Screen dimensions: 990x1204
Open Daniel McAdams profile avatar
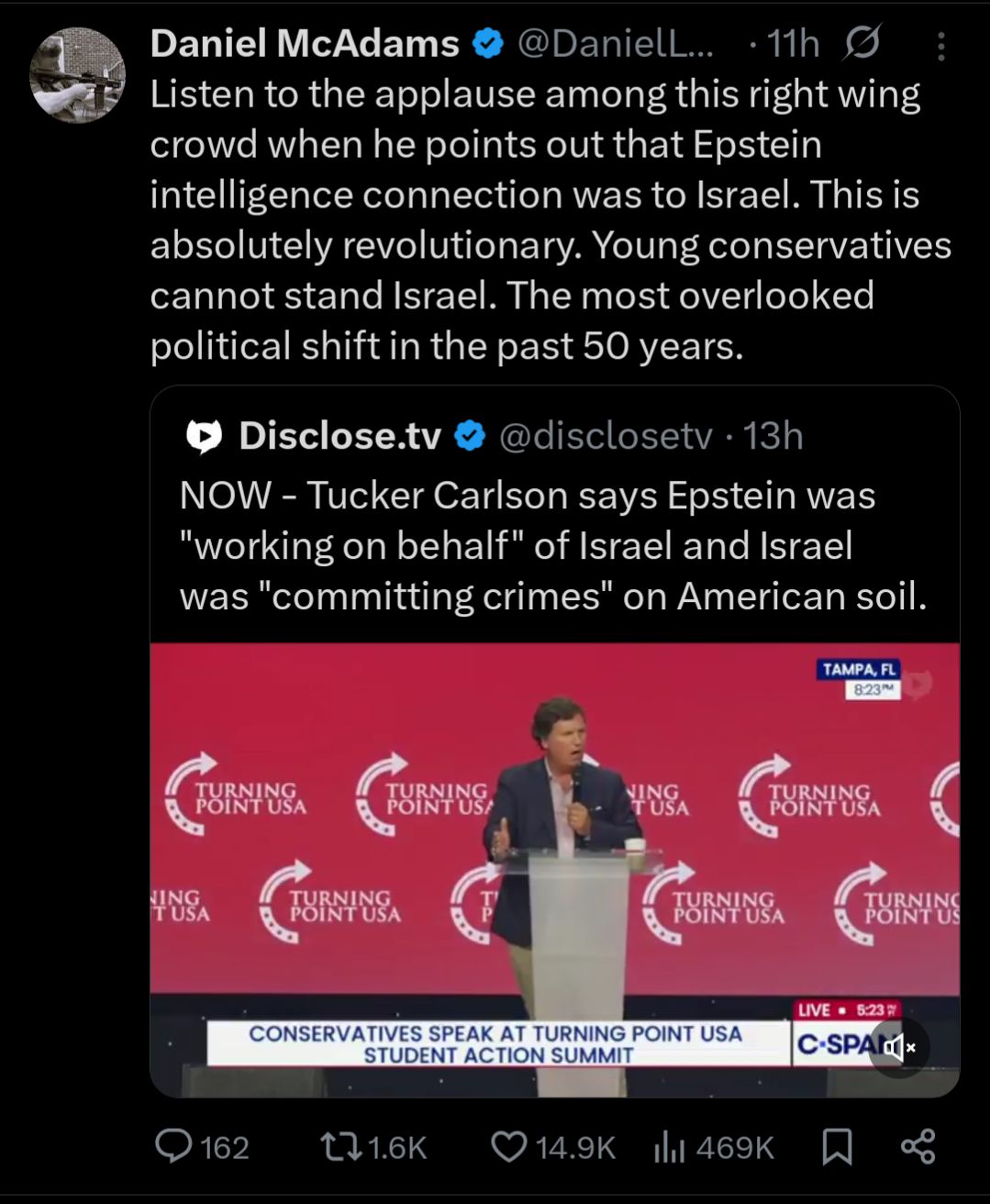pyautogui.click(x=77, y=74)
